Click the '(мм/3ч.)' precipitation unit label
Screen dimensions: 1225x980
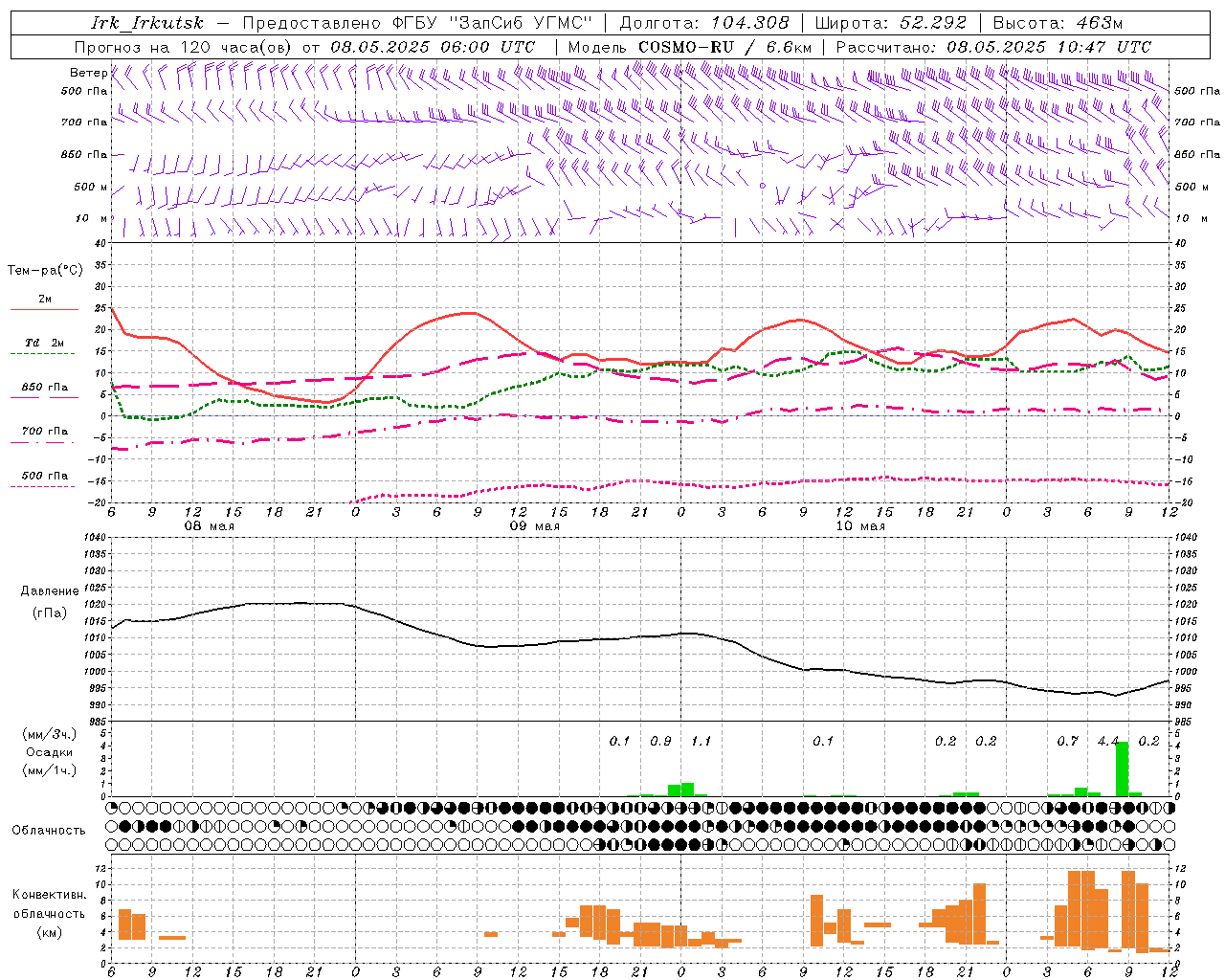pyautogui.click(x=50, y=734)
